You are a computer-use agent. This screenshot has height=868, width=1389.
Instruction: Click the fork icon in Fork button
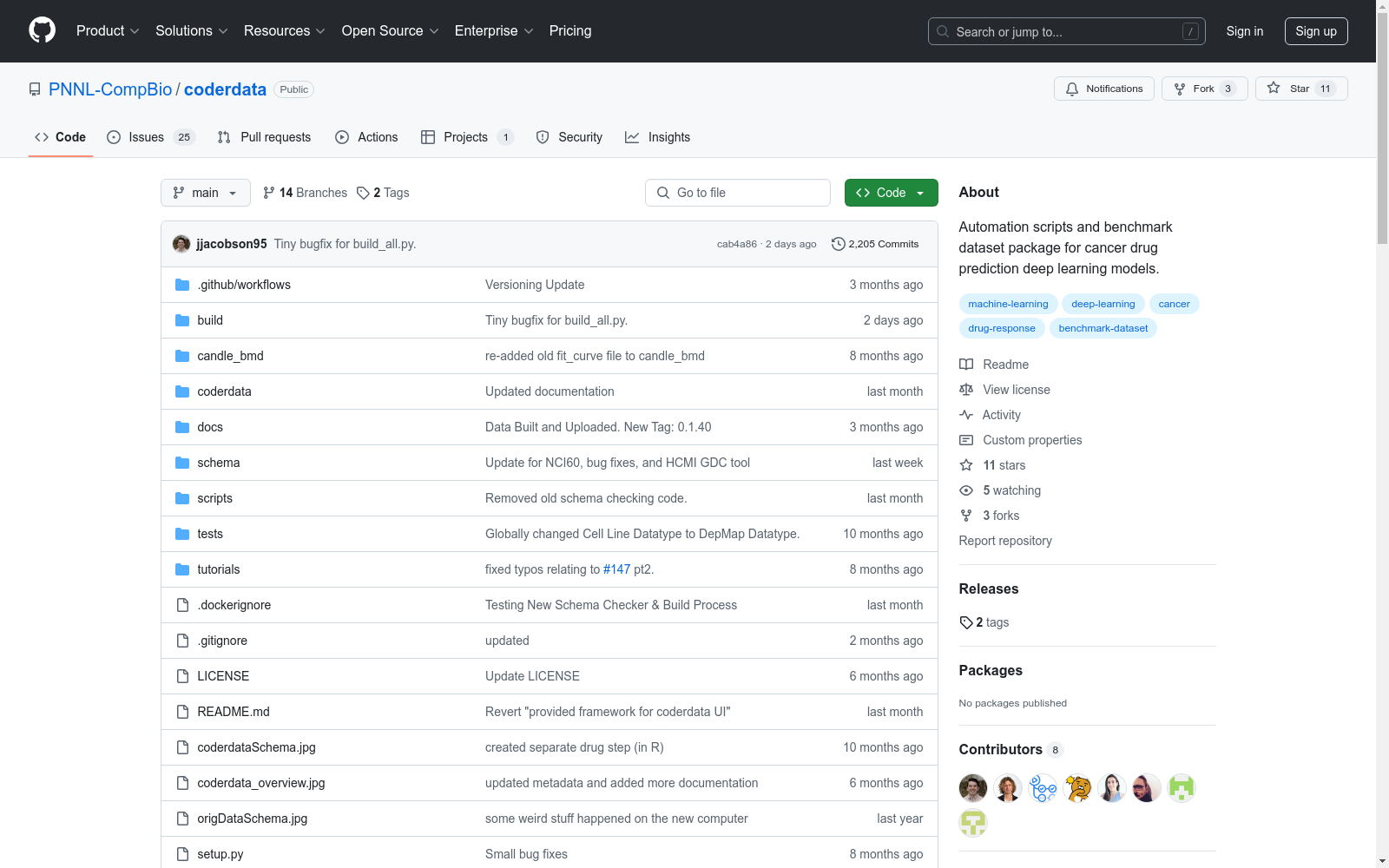[1180, 89]
